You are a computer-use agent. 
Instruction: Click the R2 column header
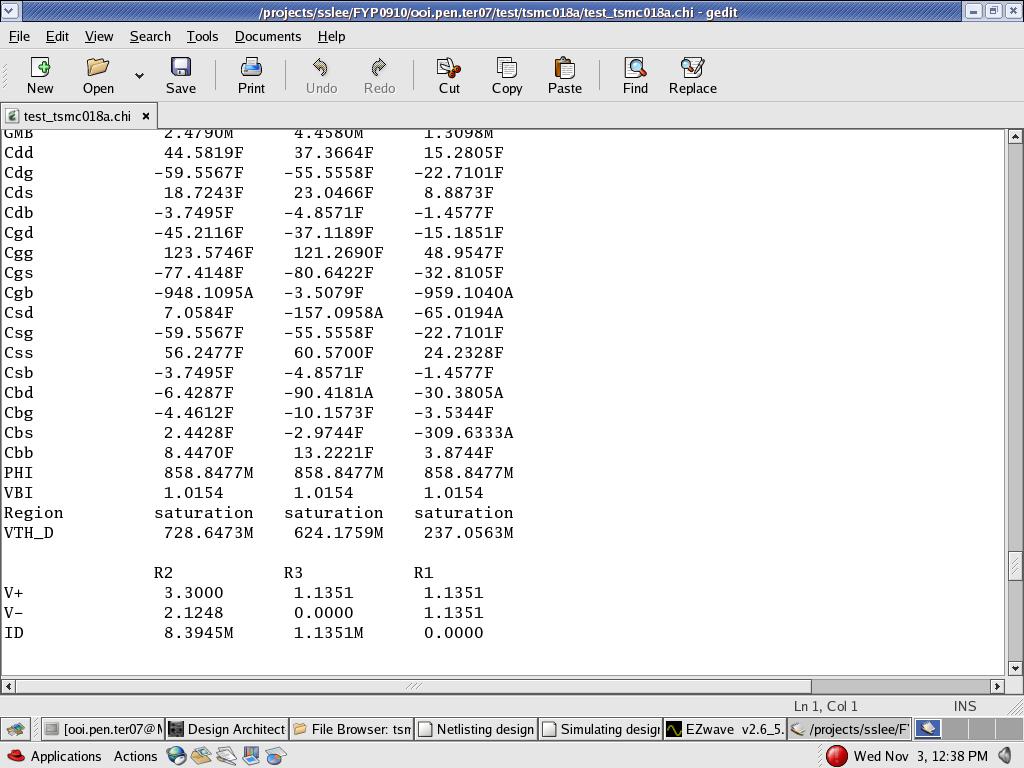pos(163,573)
